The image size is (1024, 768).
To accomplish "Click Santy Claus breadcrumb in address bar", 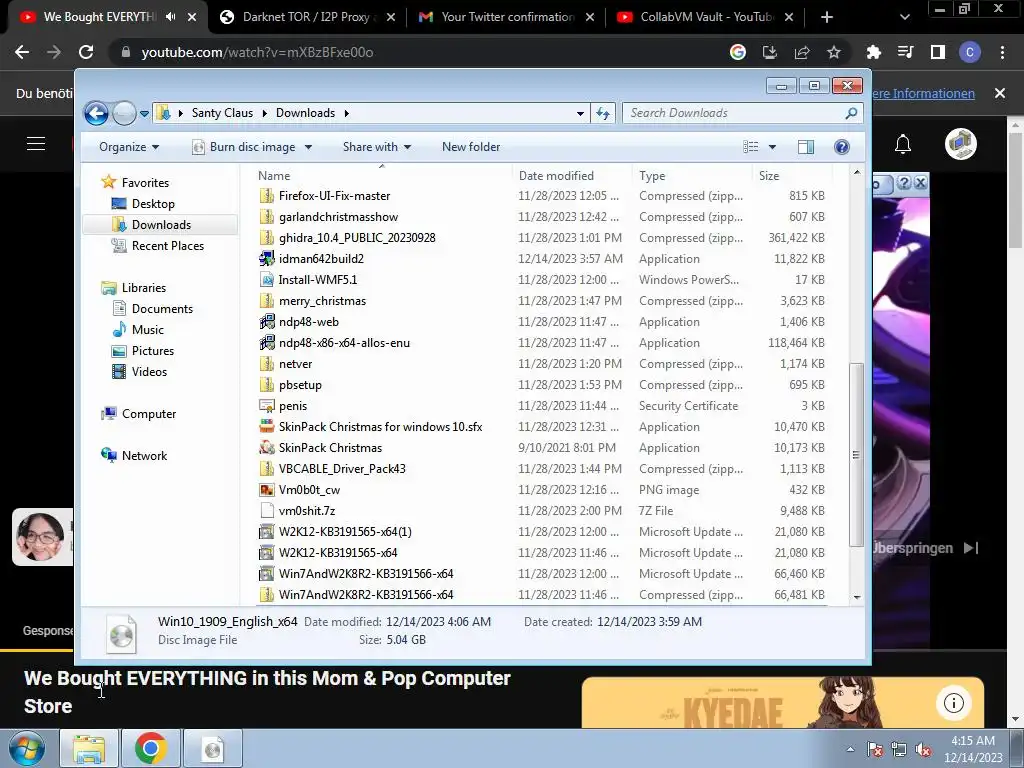I will tap(222, 113).
